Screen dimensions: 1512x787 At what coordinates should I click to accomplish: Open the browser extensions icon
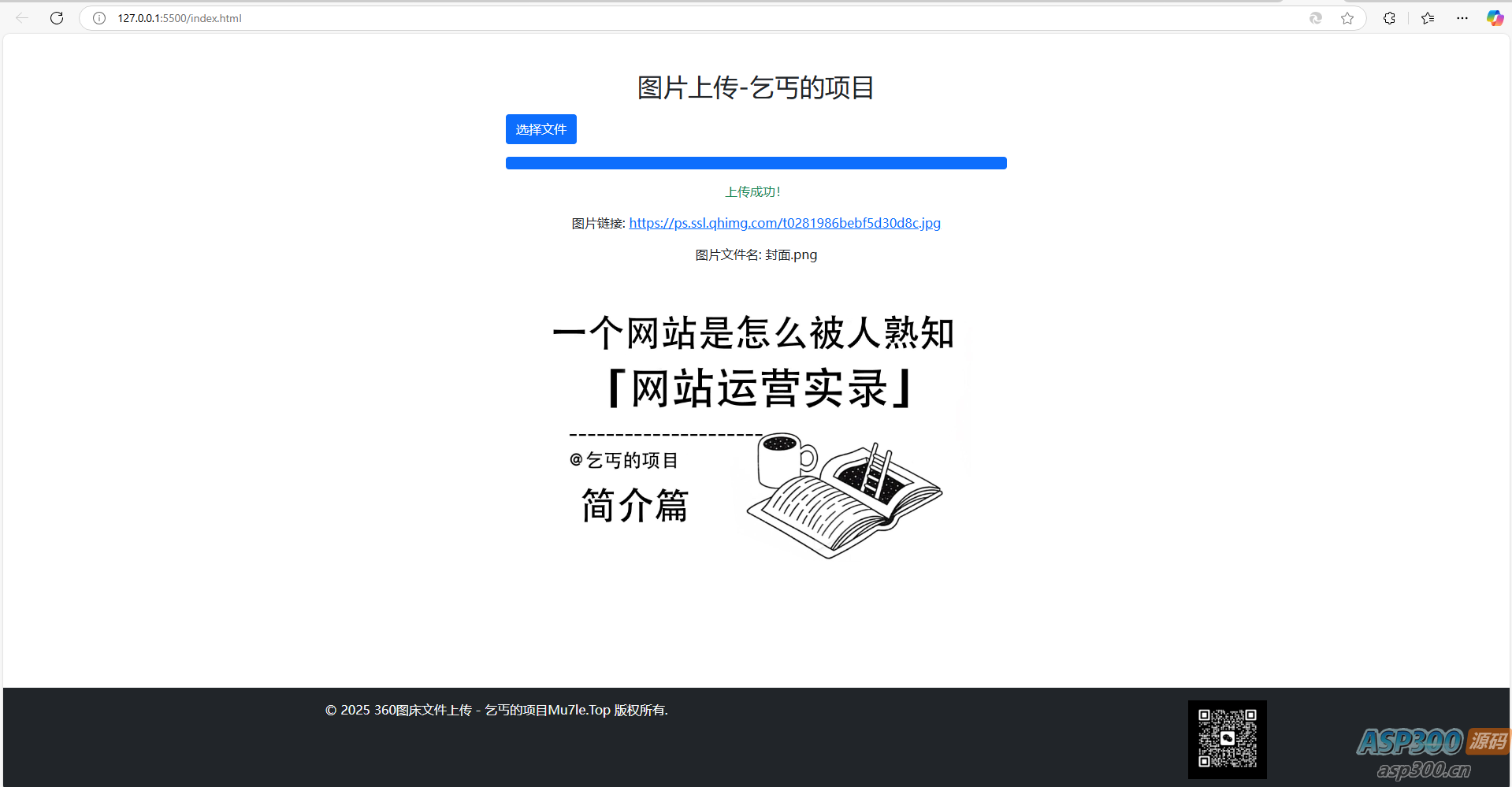[1389, 17]
